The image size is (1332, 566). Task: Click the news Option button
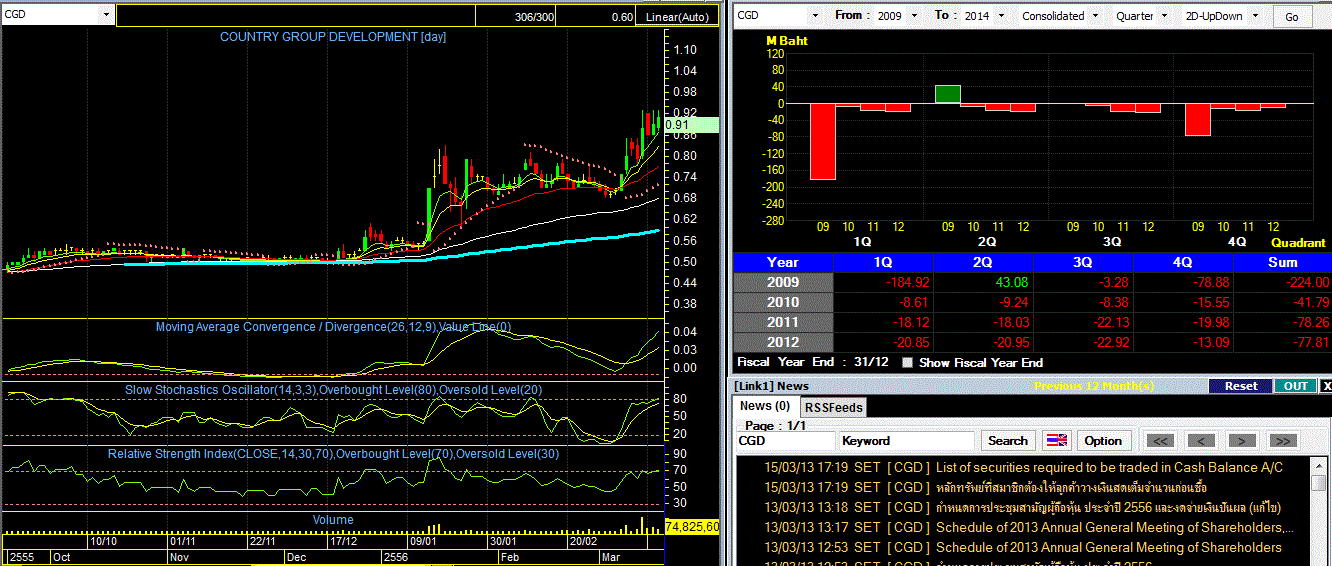point(1103,441)
